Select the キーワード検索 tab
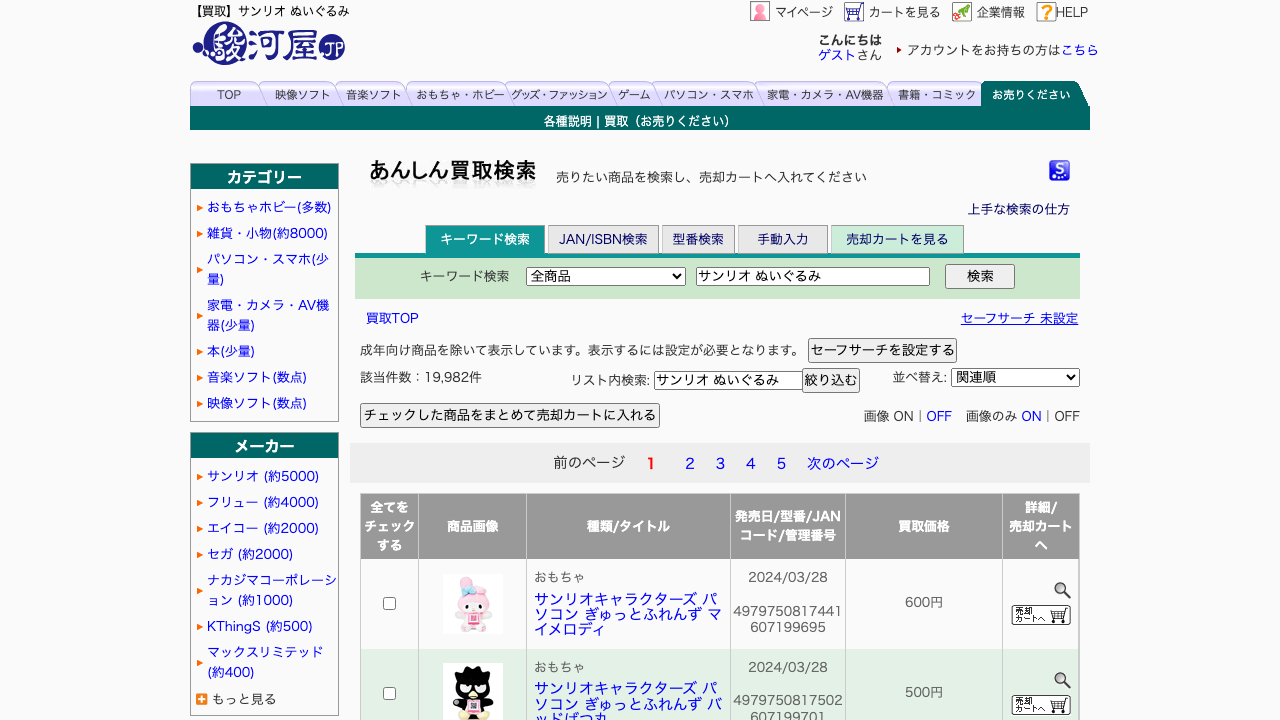The height and width of the screenshot is (720, 1280). tap(485, 239)
